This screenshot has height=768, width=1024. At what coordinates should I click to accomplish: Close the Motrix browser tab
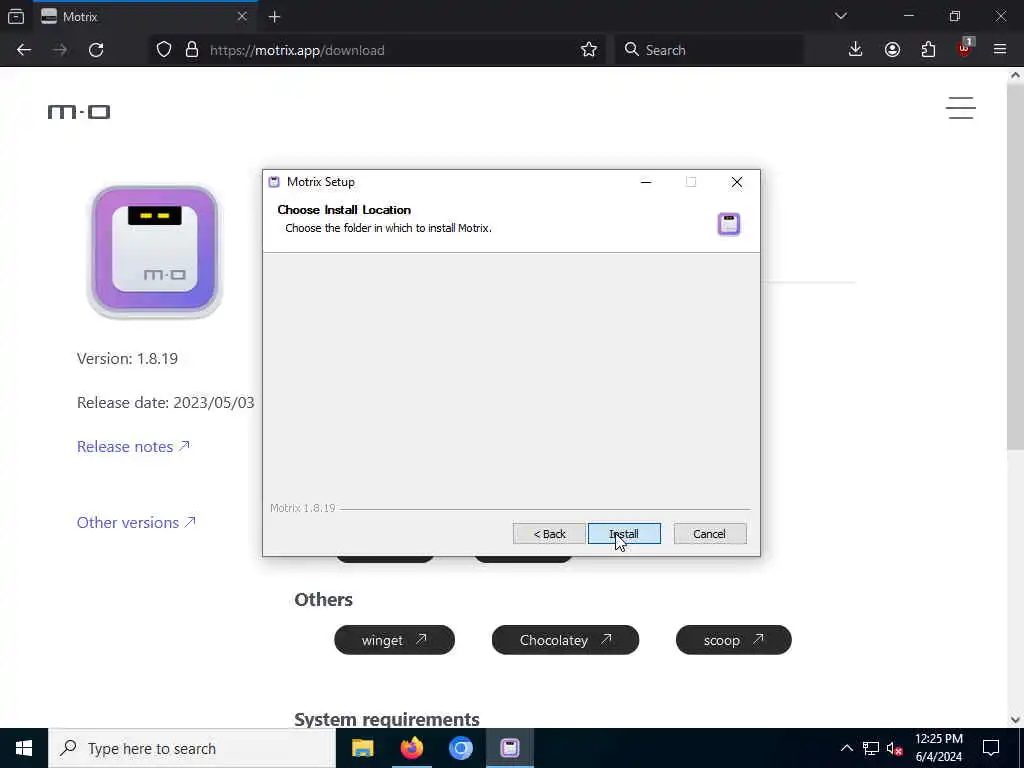pyautogui.click(x=242, y=16)
